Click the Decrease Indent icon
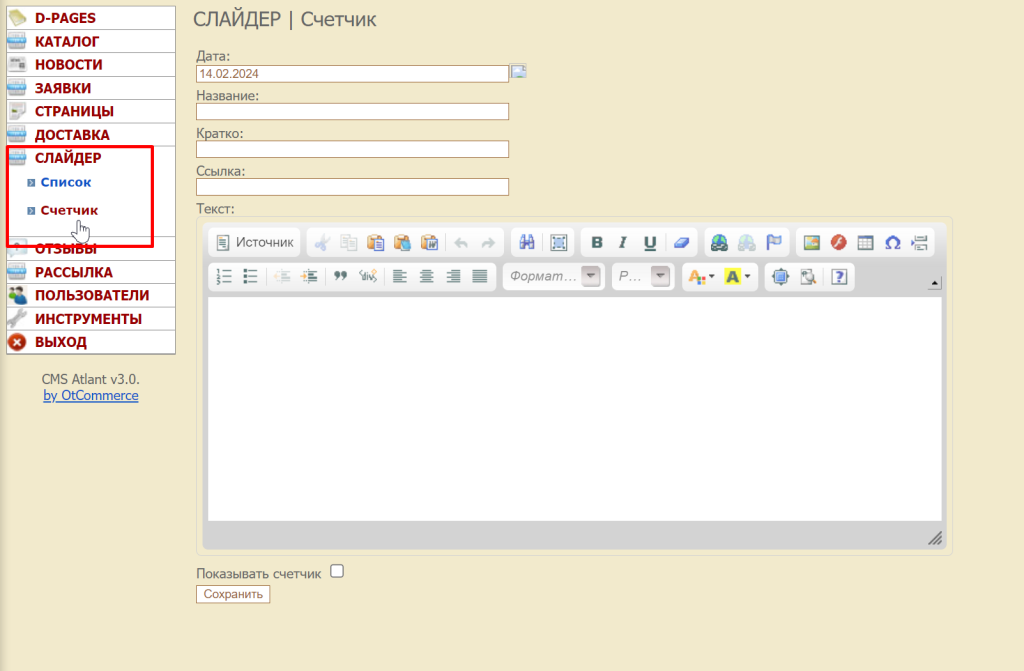The image size is (1024, 671). point(282,276)
